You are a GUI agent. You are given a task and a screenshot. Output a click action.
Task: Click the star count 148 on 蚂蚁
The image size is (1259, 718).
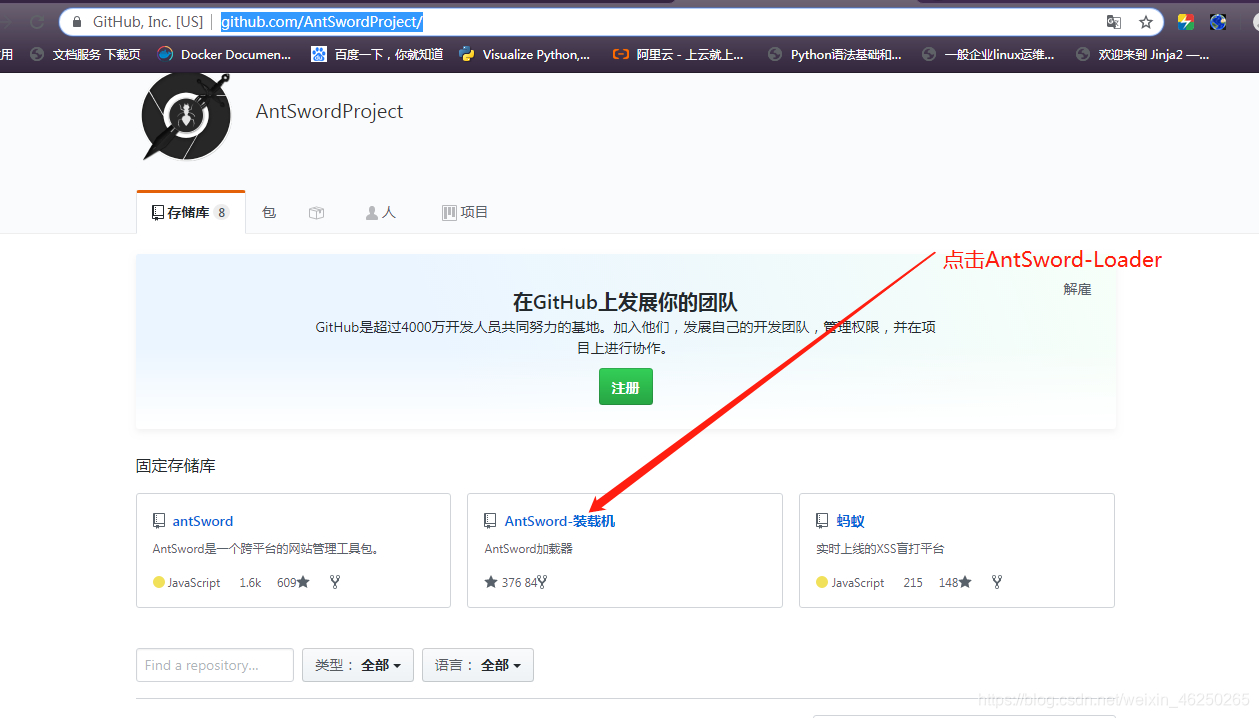955,582
